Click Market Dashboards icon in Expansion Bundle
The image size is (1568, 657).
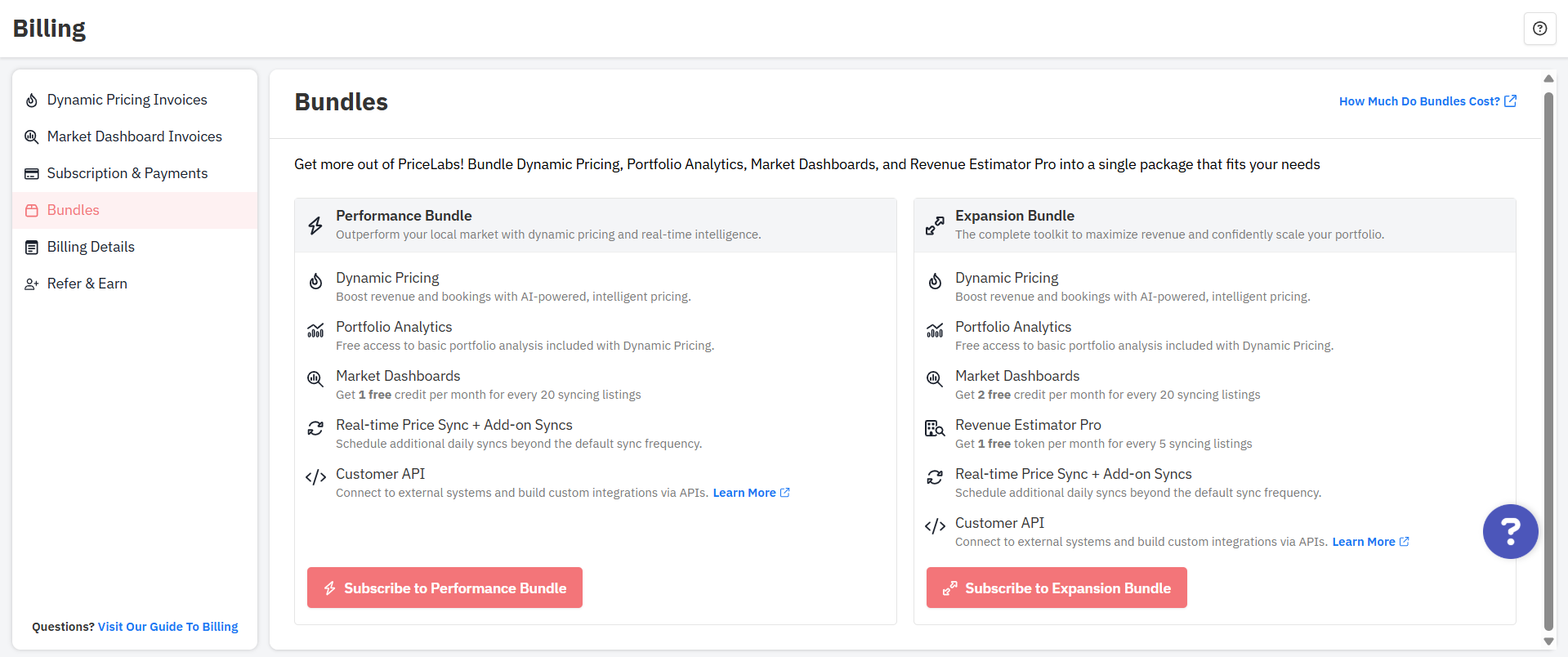[935, 379]
